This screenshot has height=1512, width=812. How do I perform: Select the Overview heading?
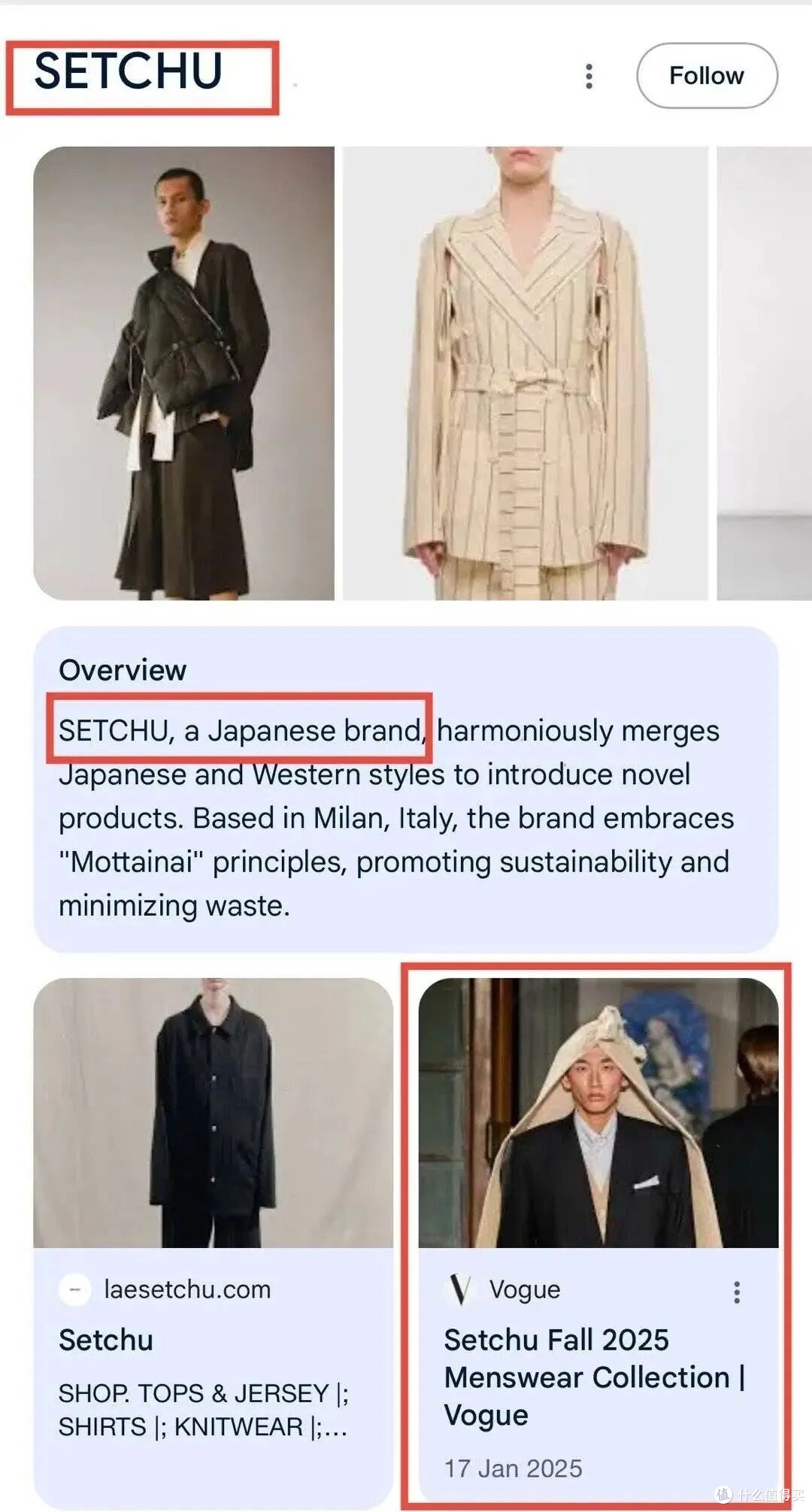click(x=123, y=670)
